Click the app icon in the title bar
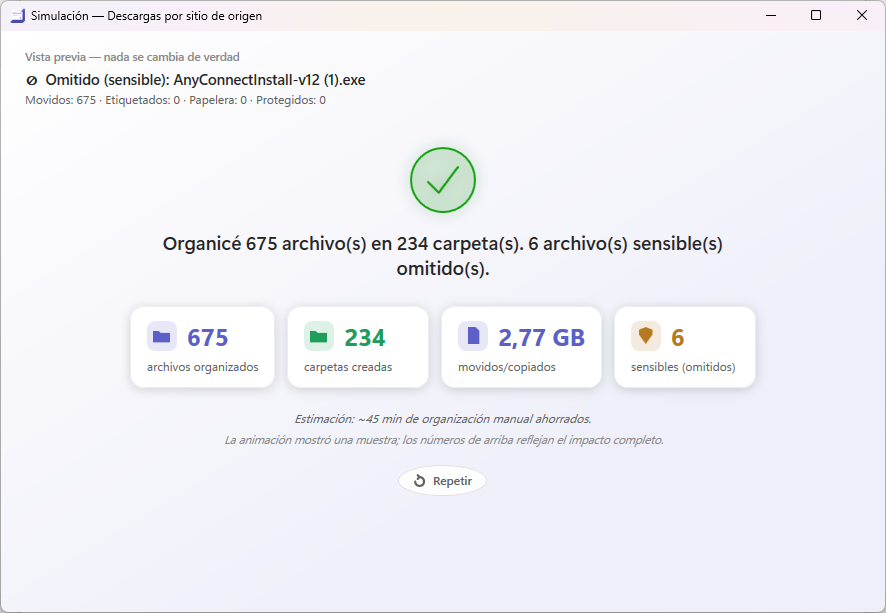 coord(18,16)
